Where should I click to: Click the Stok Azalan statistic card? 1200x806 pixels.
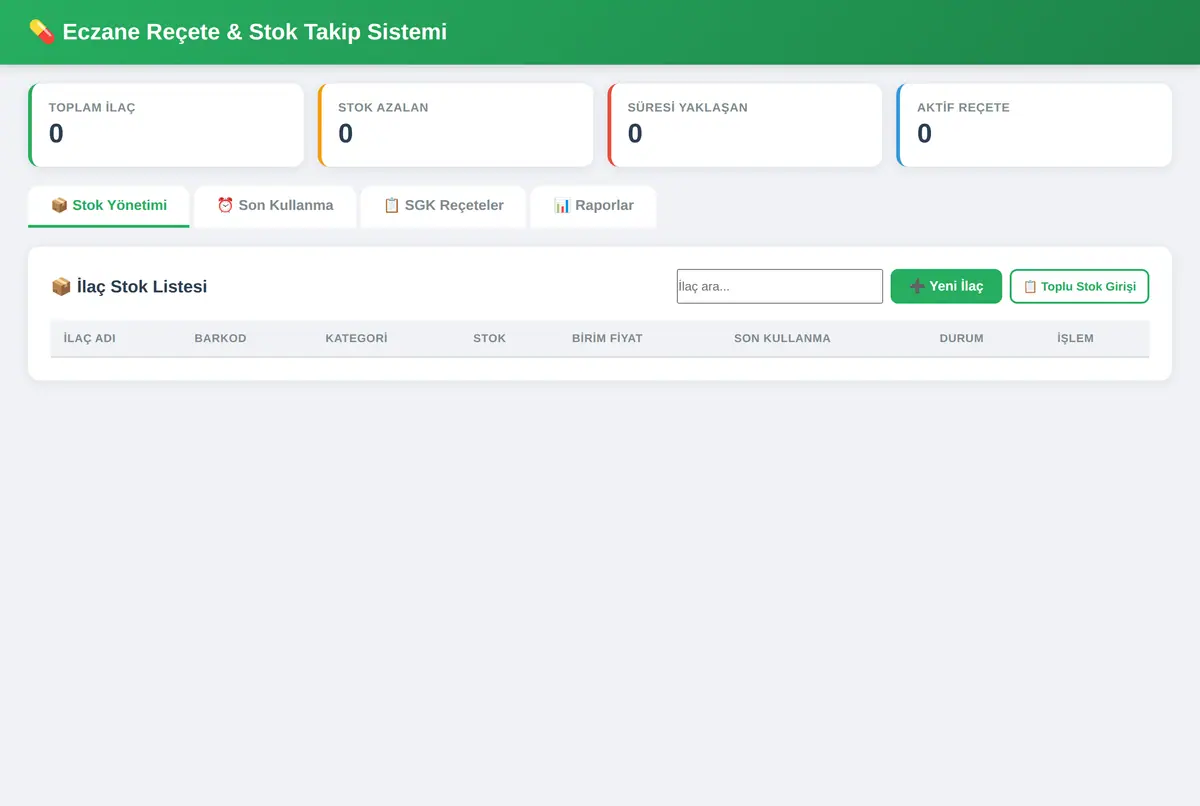[455, 125]
